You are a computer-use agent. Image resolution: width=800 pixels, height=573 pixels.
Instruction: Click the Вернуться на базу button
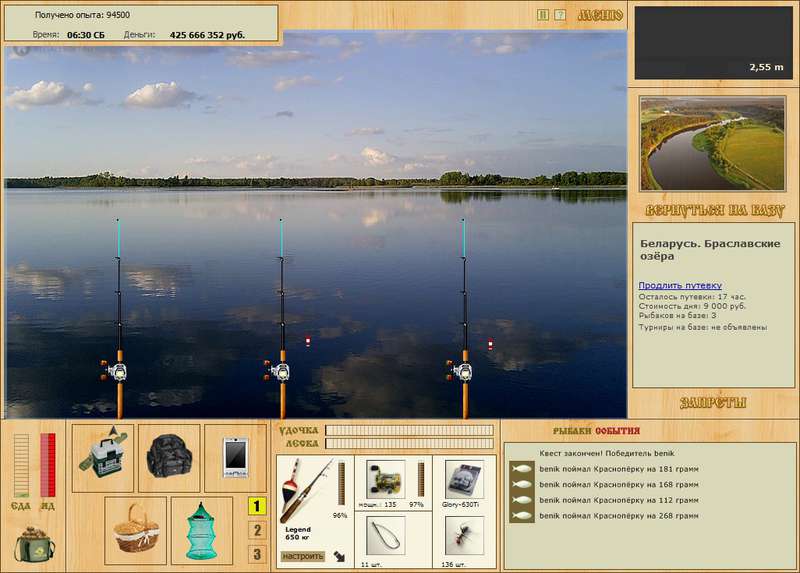(x=714, y=210)
